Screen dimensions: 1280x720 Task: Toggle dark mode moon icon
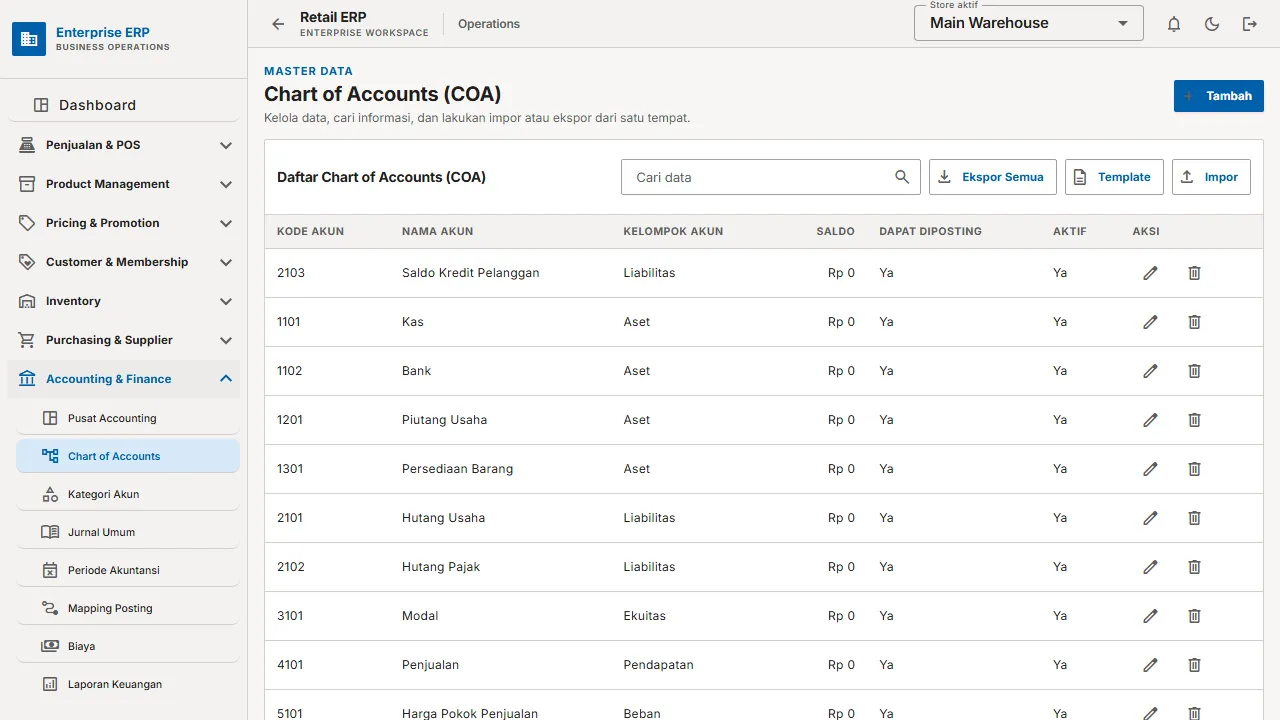(1212, 24)
